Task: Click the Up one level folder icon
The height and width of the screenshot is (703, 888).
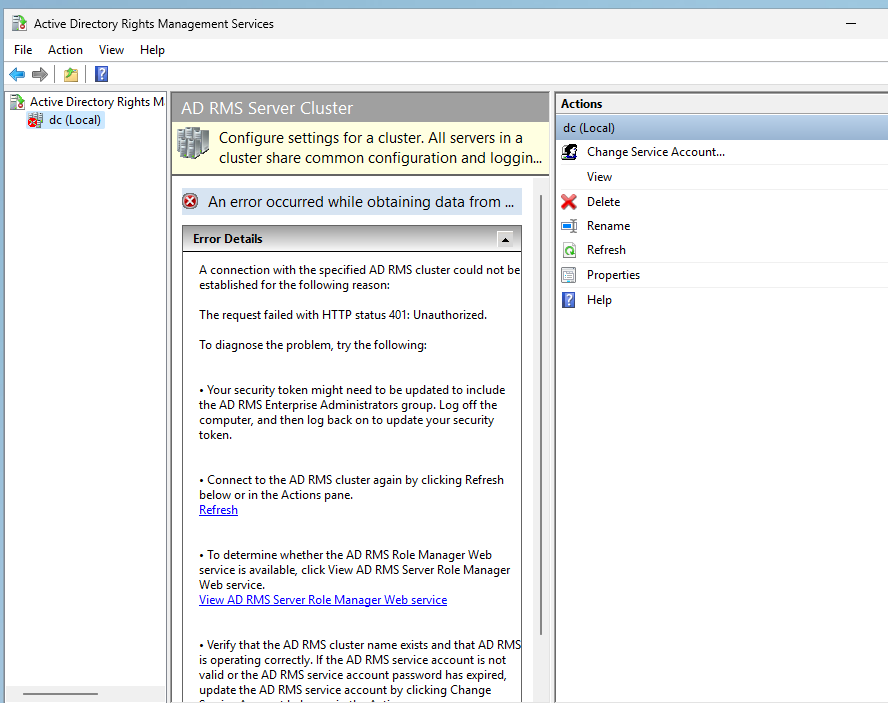Action: [71, 74]
